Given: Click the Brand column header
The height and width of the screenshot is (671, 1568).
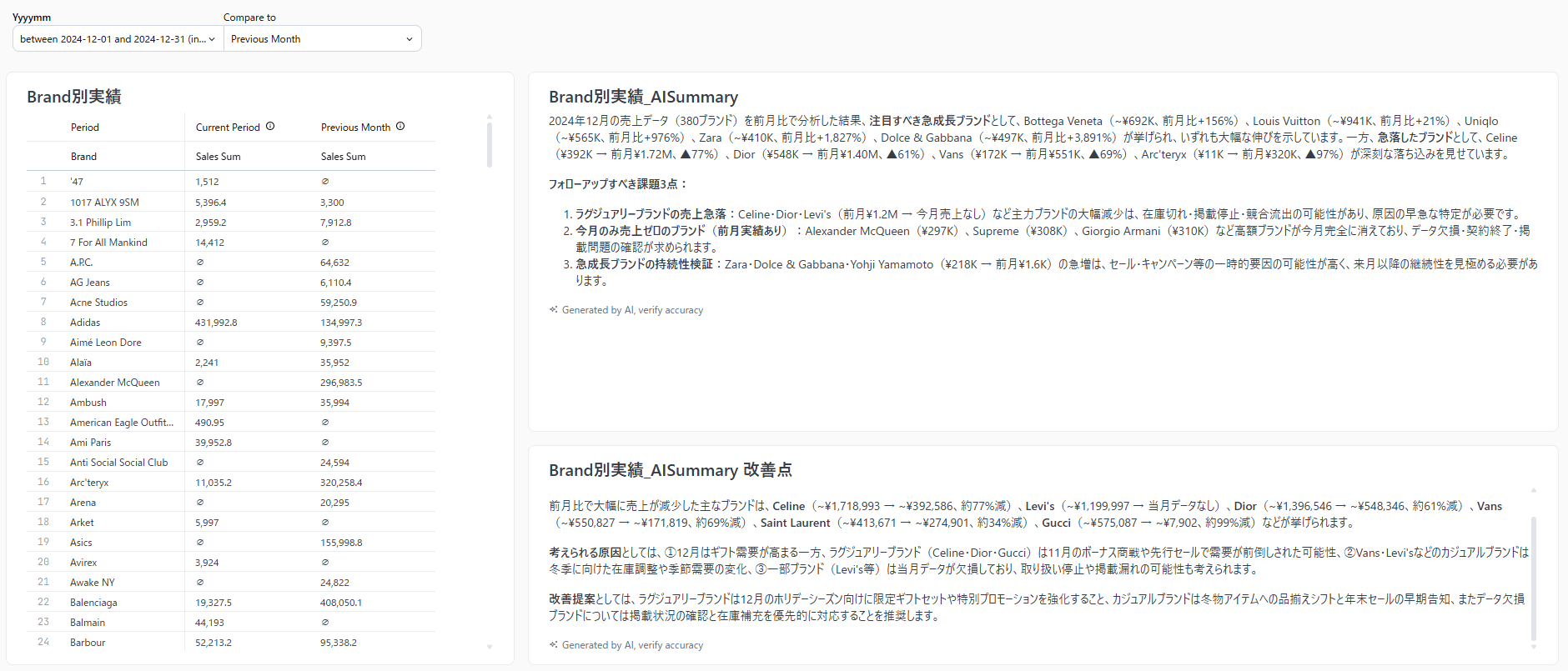Looking at the screenshot, I should coord(83,157).
